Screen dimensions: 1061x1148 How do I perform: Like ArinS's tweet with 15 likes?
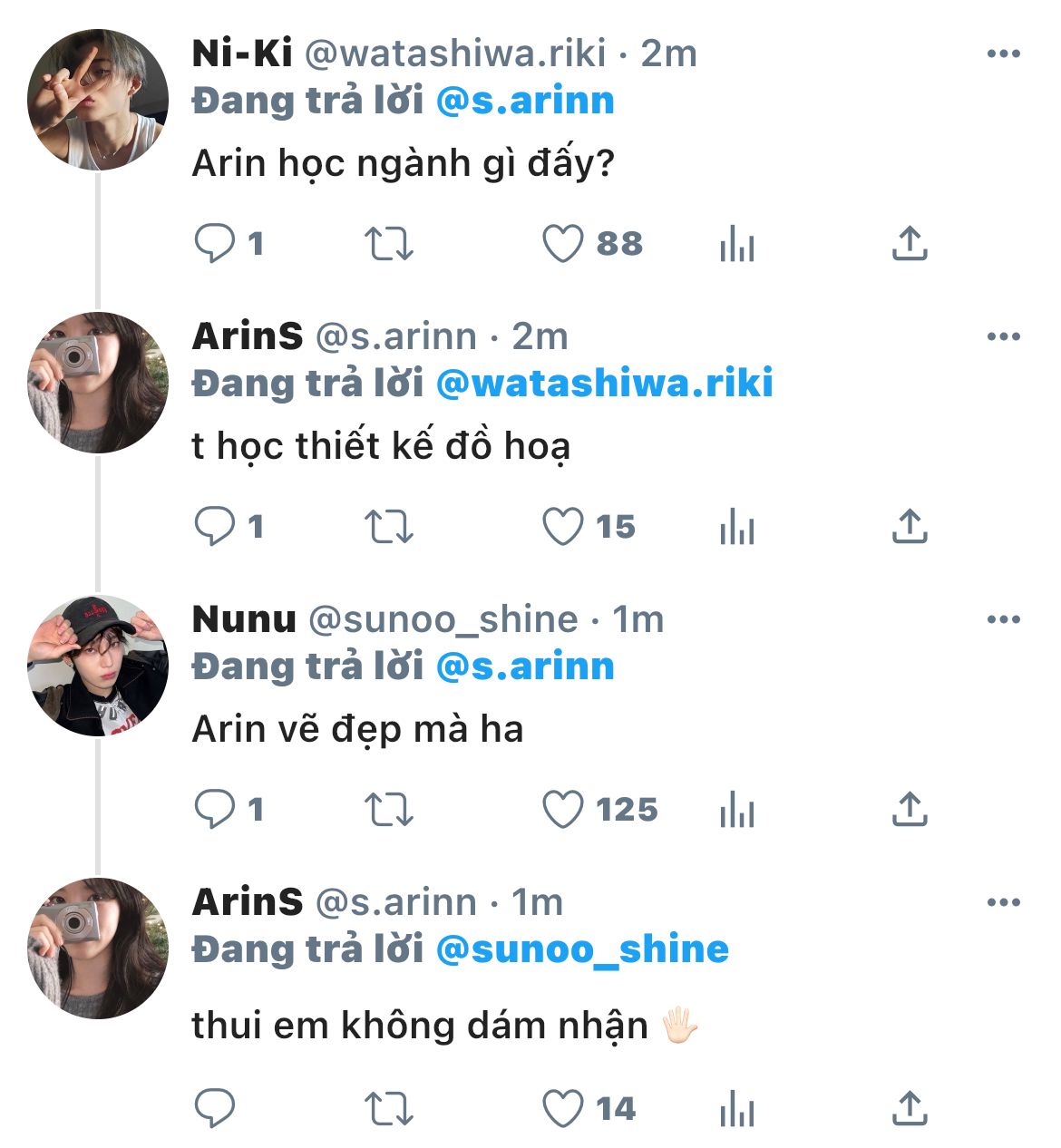562,526
